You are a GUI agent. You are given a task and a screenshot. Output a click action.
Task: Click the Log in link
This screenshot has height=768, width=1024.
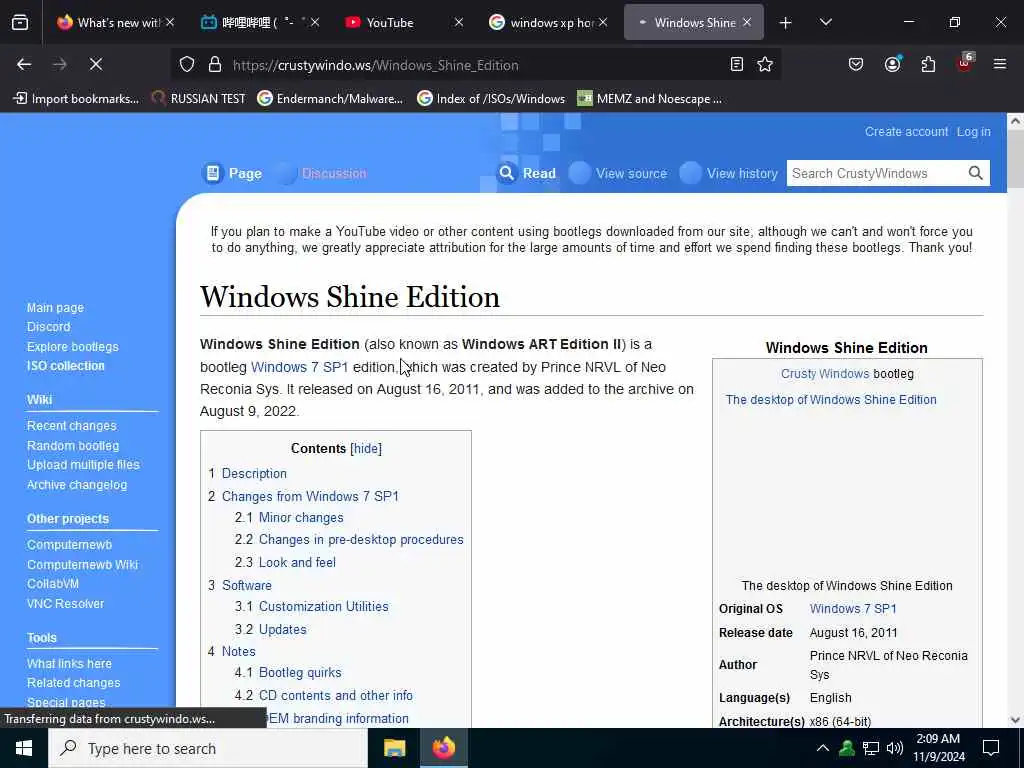(x=973, y=131)
